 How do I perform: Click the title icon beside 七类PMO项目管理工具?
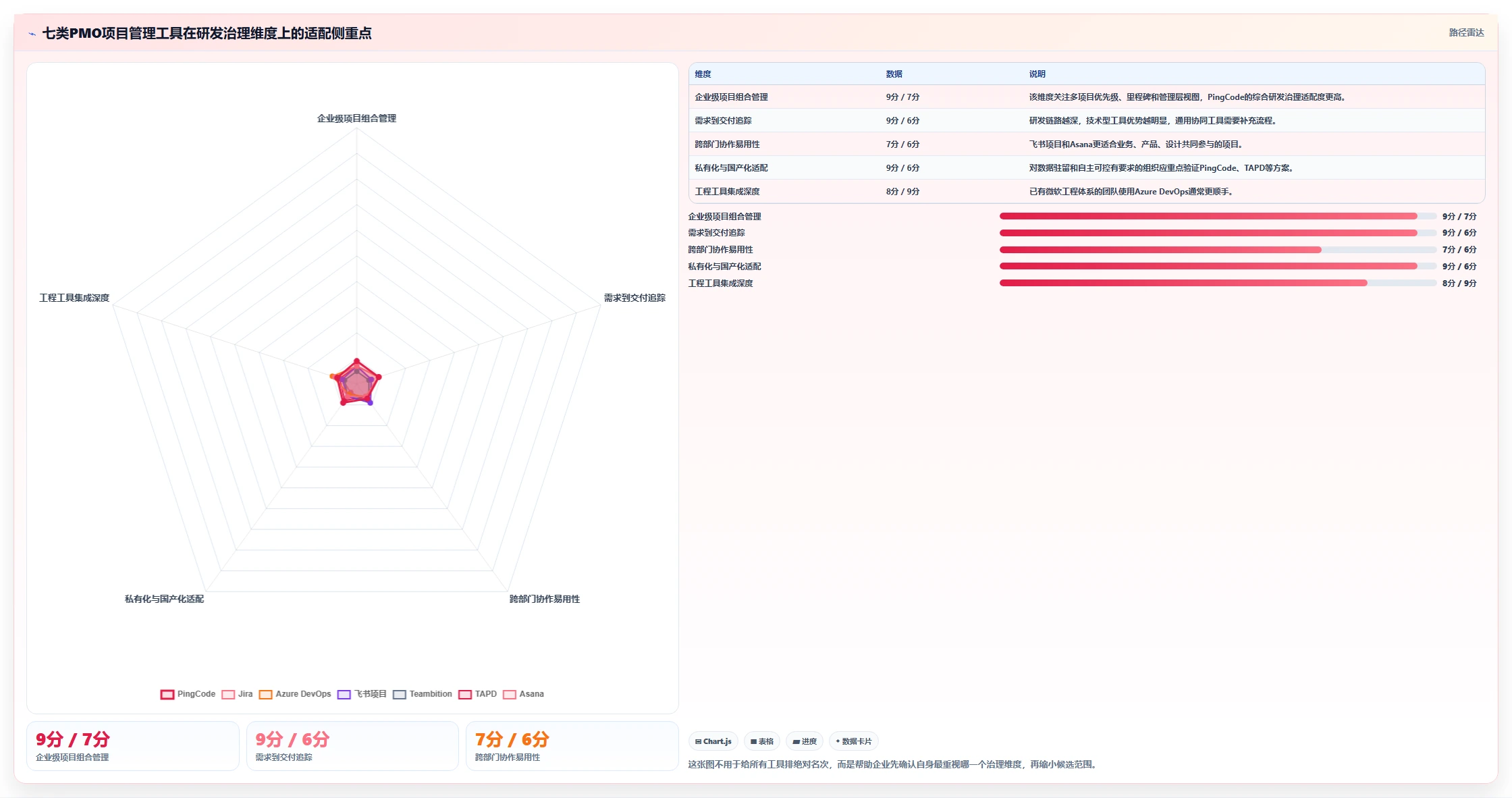(32, 34)
